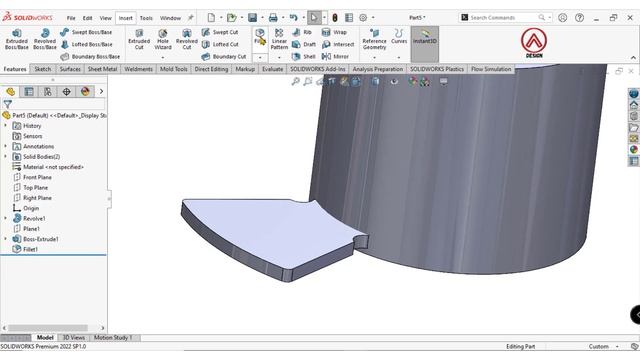Screen dimensions: 640x360
Task: Click the feature tree filter icon
Action: tap(7, 104)
